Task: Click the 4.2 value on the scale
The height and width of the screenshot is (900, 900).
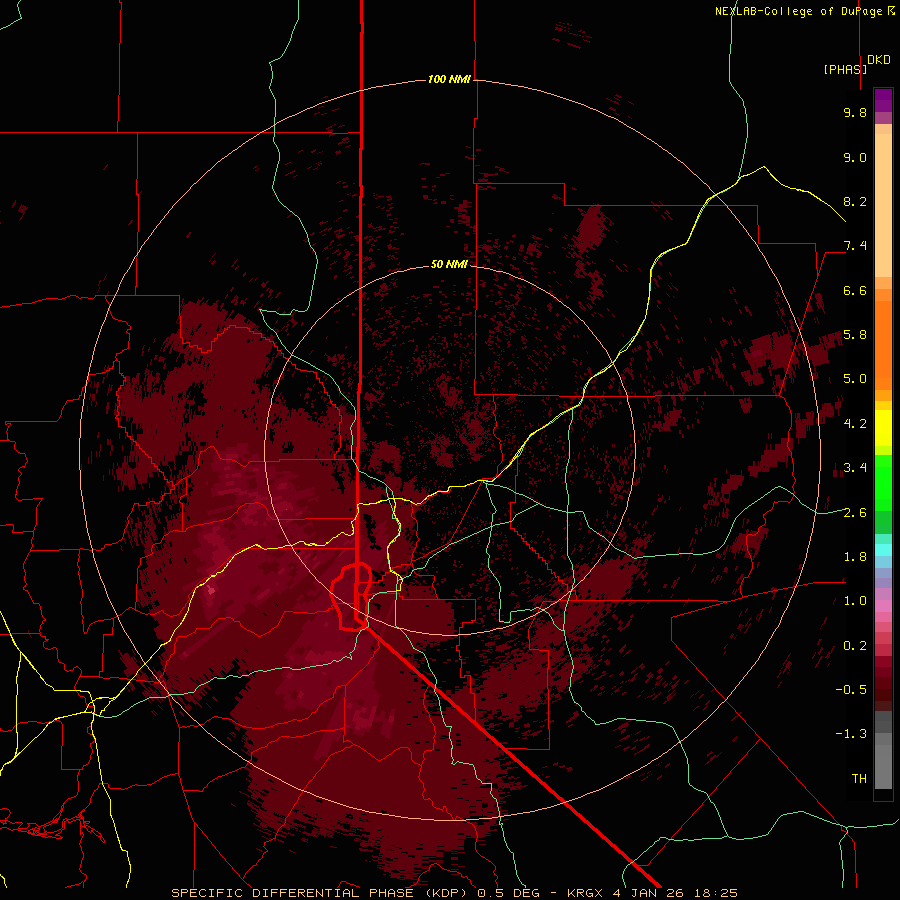Action: (x=855, y=424)
